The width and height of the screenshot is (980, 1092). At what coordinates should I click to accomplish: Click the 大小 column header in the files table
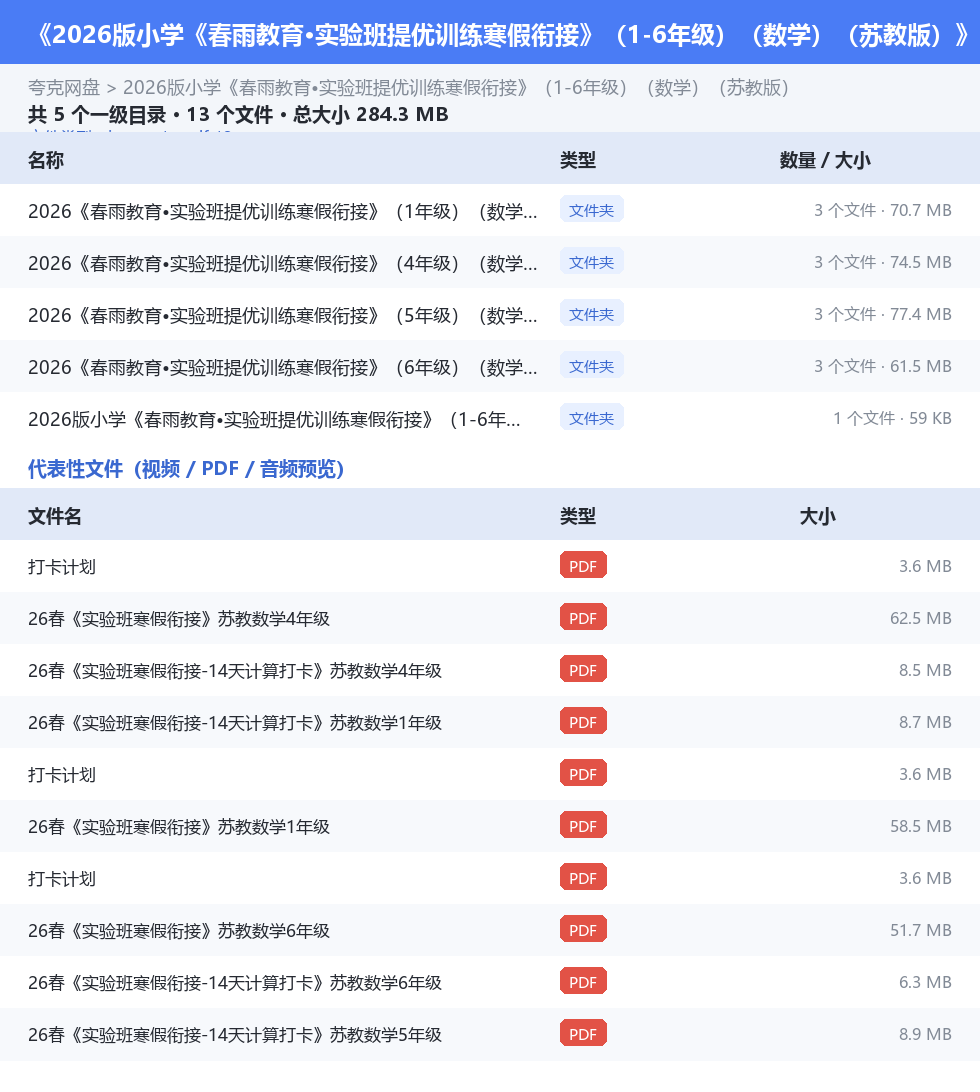(818, 516)
